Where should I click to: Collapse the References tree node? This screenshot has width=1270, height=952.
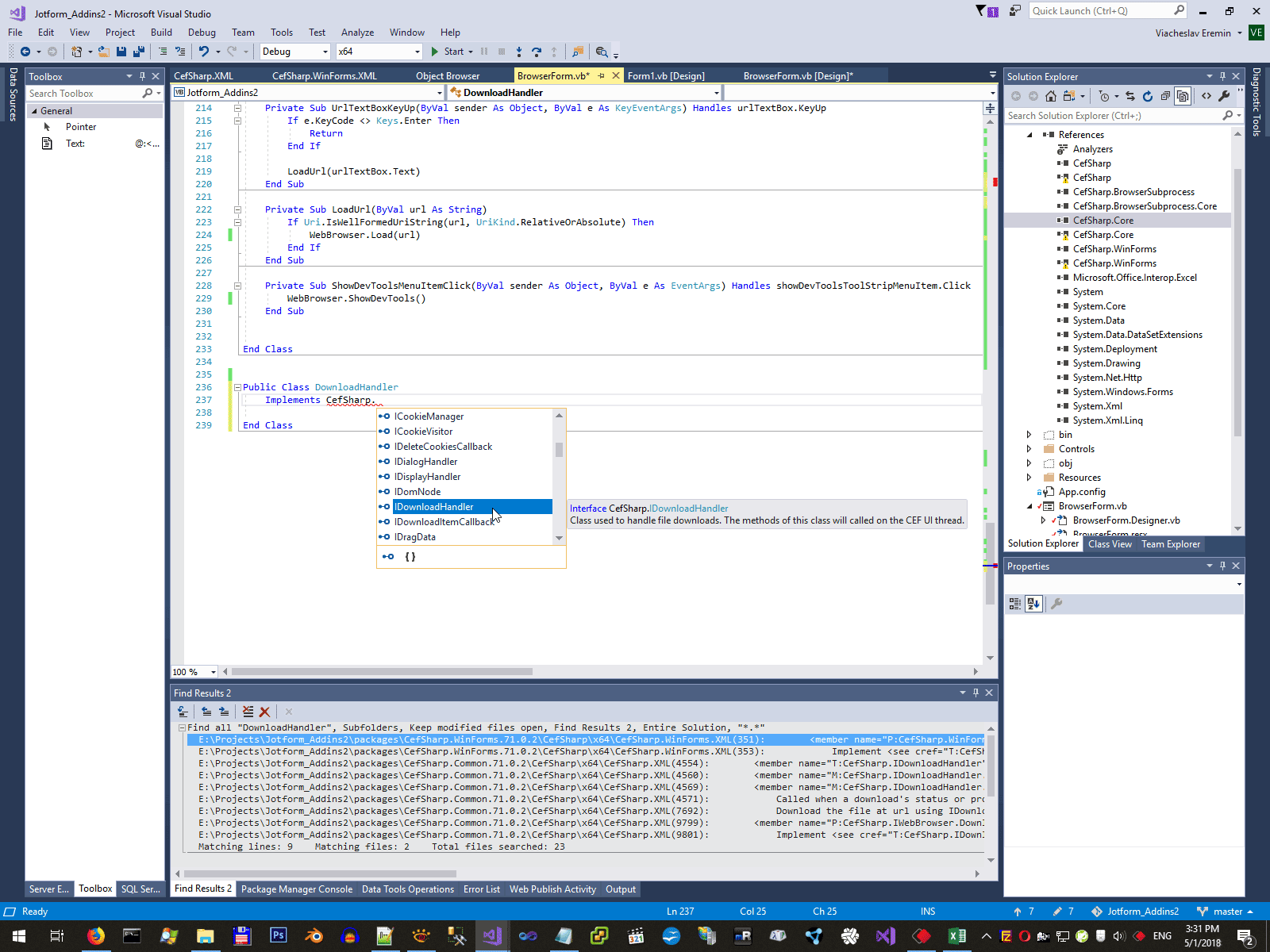(1029, 135)
